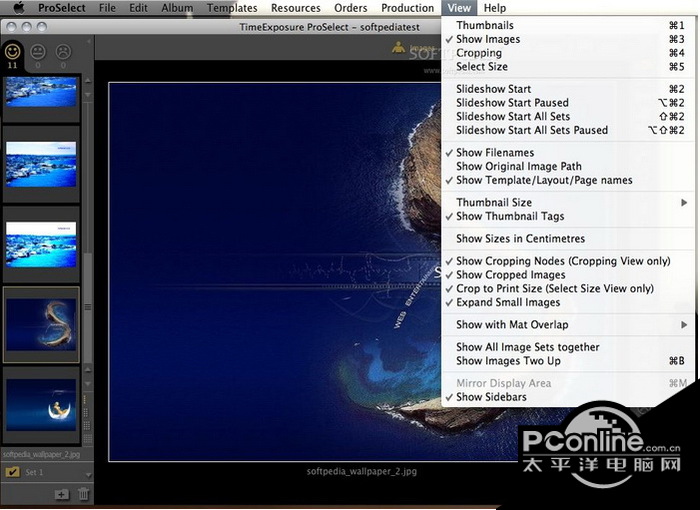Select Show Images Two Up
This screenshot has width=700, height=510.
coord(507,361)
